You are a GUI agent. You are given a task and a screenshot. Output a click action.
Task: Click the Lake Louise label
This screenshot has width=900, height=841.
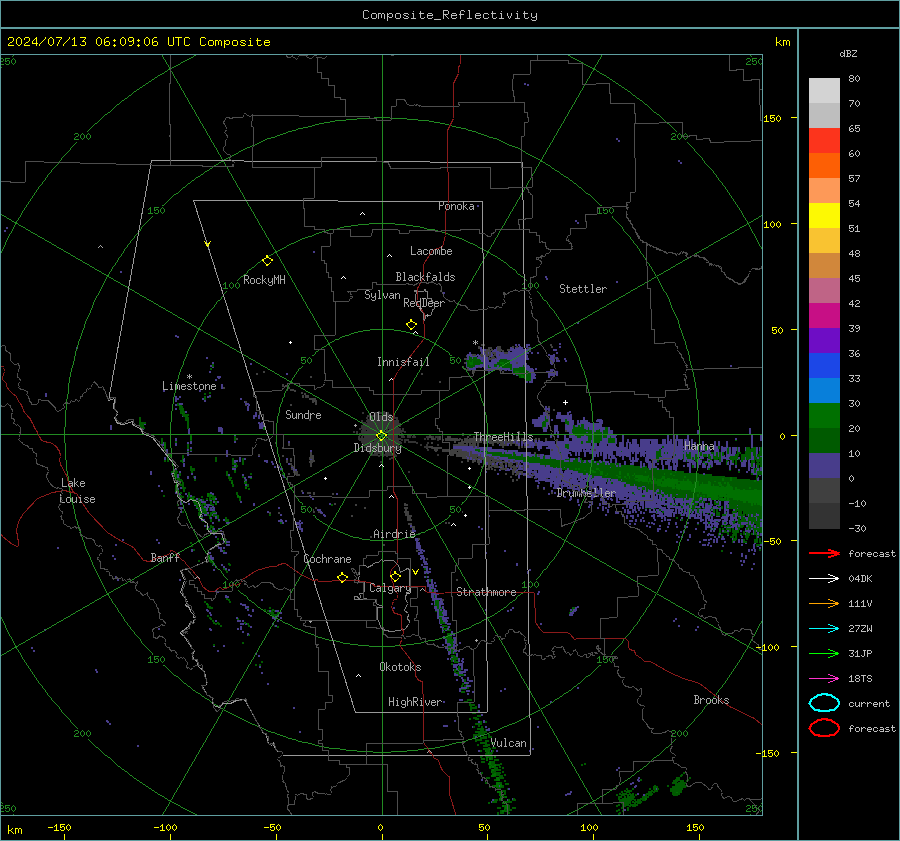coord(77,491)
